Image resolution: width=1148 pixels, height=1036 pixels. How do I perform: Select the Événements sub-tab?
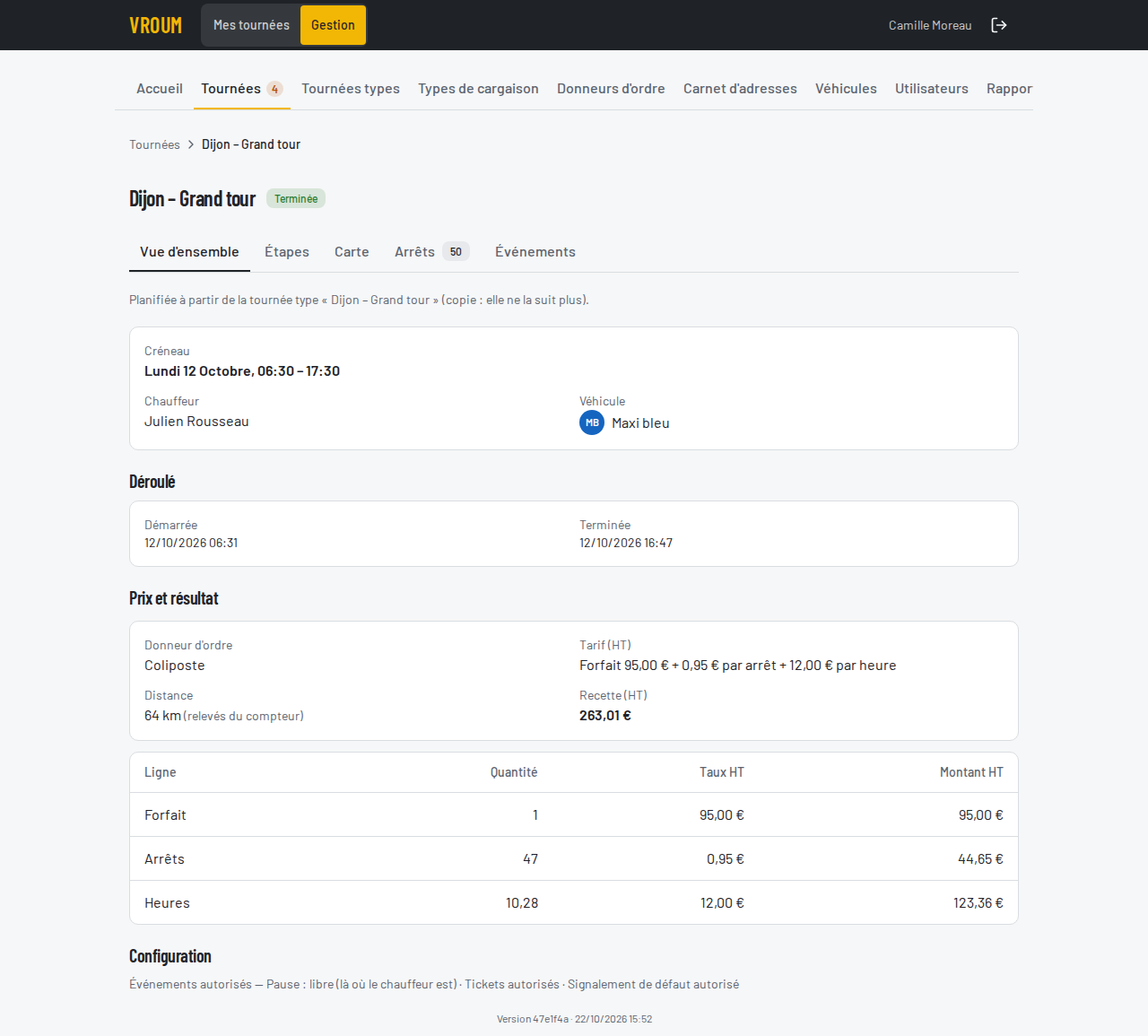(535, 252)
